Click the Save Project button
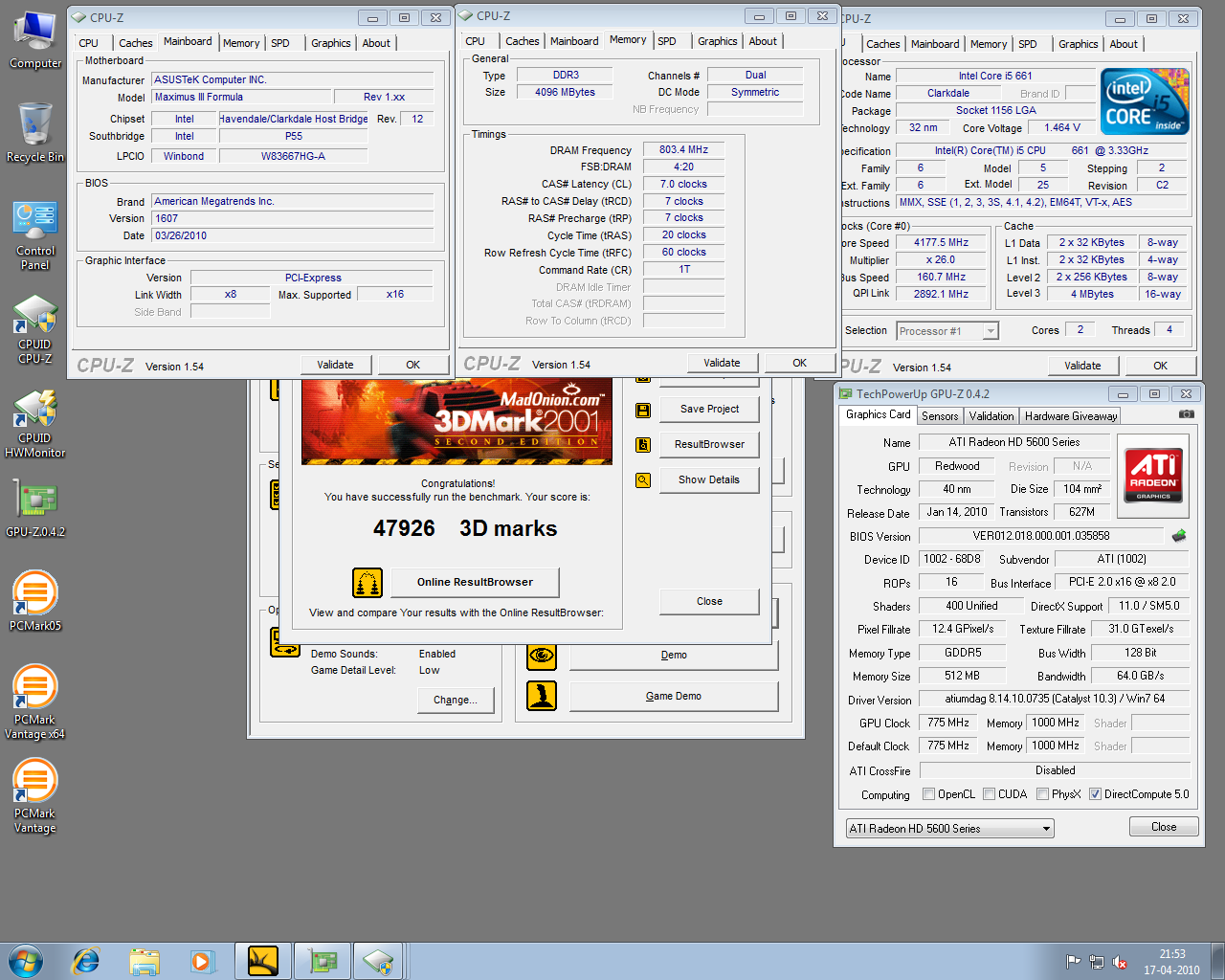 pos(709,409)
